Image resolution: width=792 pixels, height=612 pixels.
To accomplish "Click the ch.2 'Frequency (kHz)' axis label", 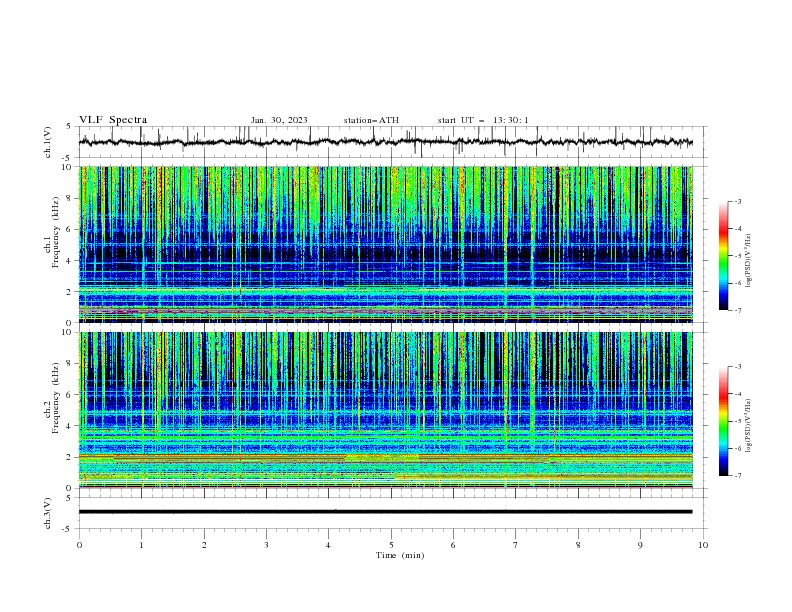I will (55, 398).
